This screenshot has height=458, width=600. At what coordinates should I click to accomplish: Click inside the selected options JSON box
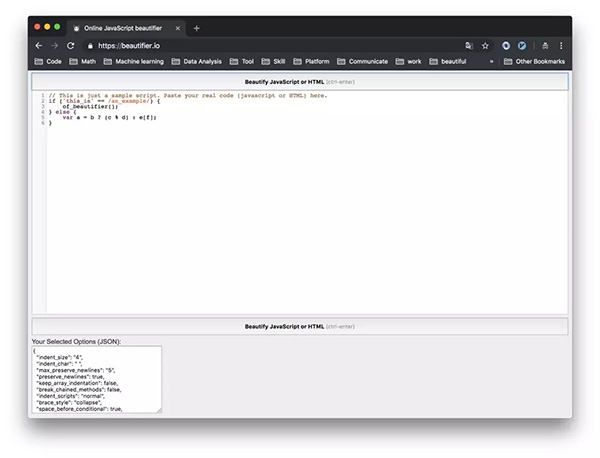[x=97, y=380]
